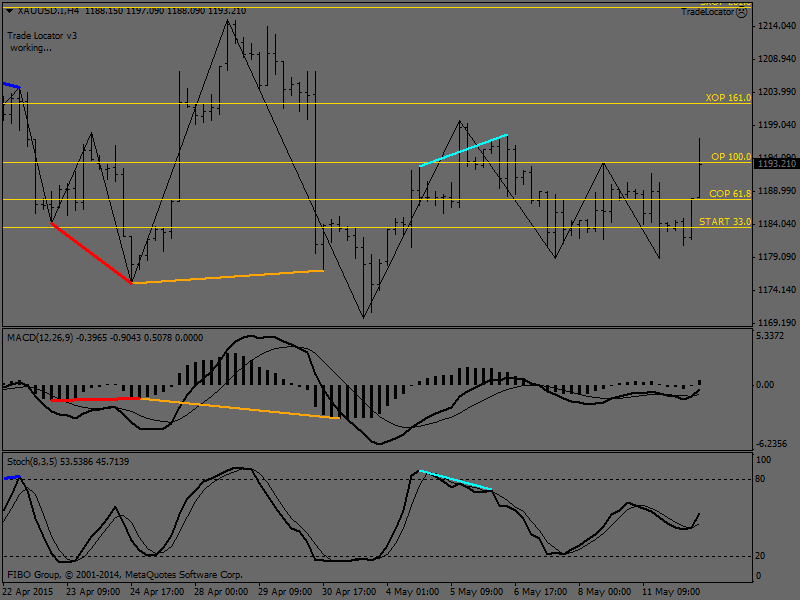Click the triangle arrow before XAUUSD.1,H4
800x600 pixels.
tap(6, 11)
